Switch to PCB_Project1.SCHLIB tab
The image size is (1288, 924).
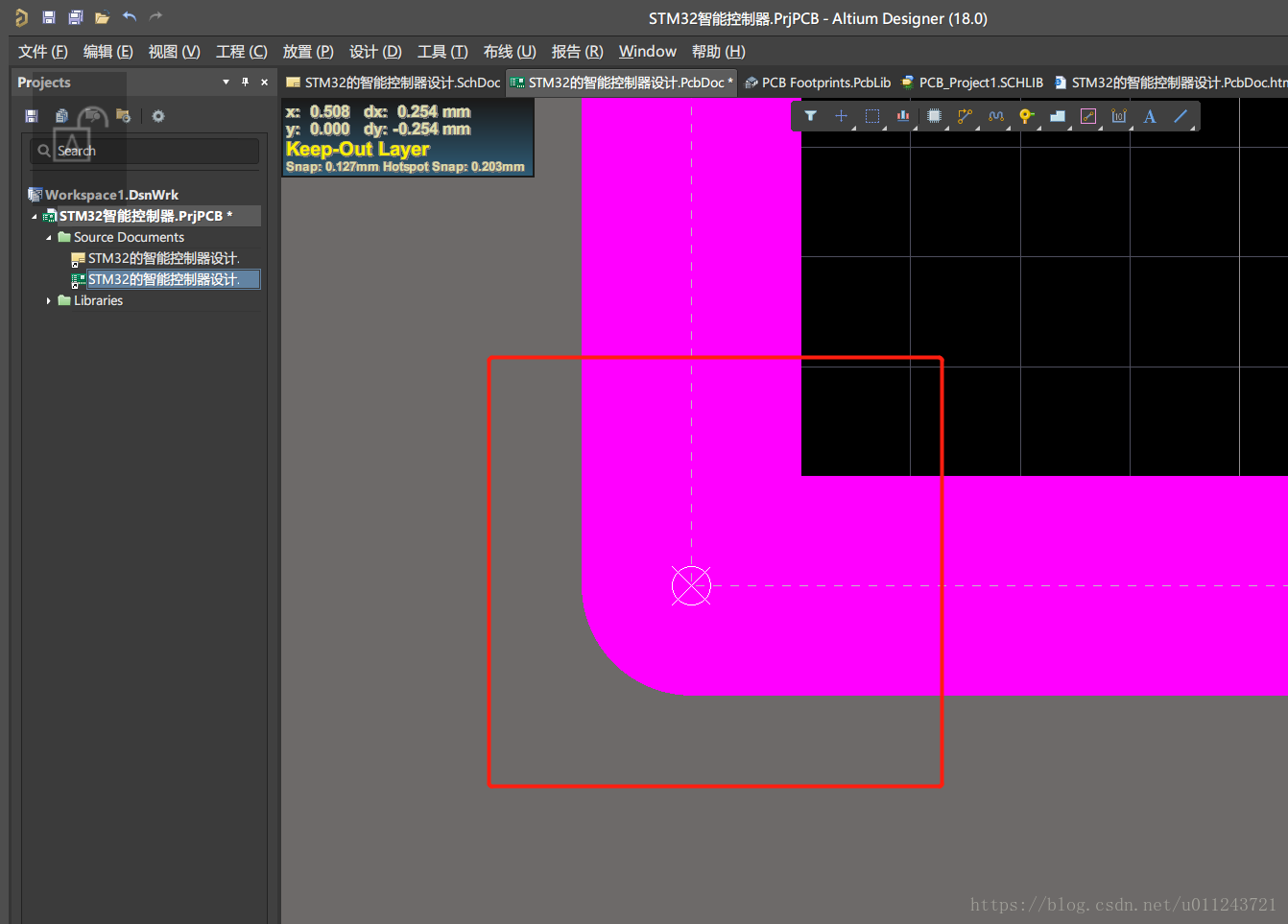[972, 83]
